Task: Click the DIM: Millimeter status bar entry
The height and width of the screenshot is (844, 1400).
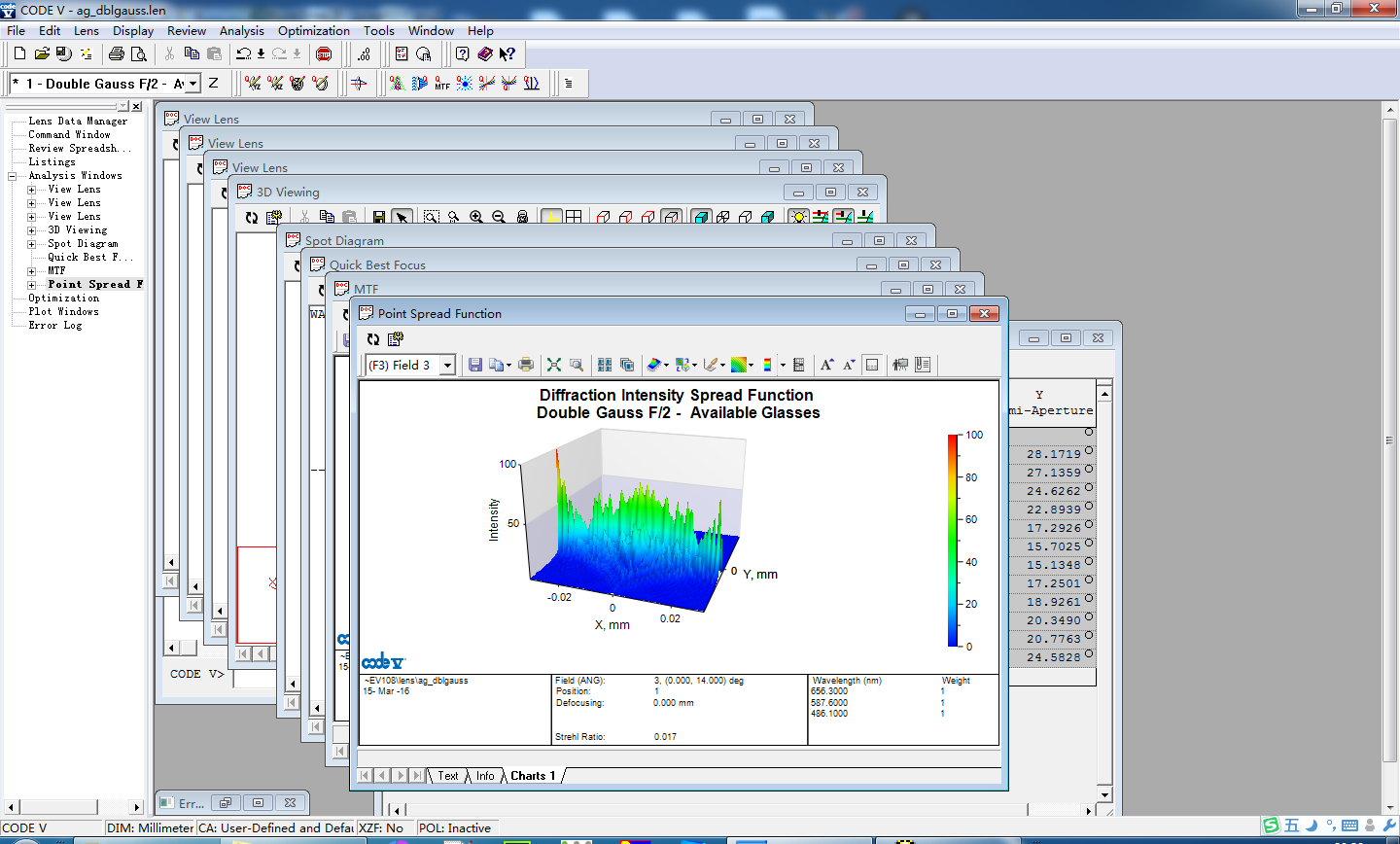Action: tap(150, 828)
